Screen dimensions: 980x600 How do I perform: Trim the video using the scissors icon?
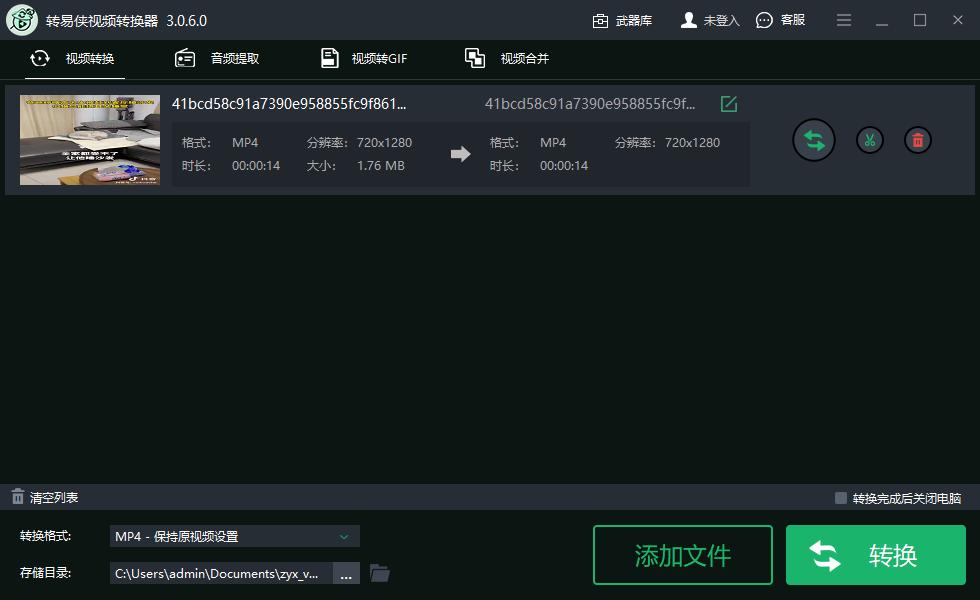pyautogui.click(x=869, y=140)
